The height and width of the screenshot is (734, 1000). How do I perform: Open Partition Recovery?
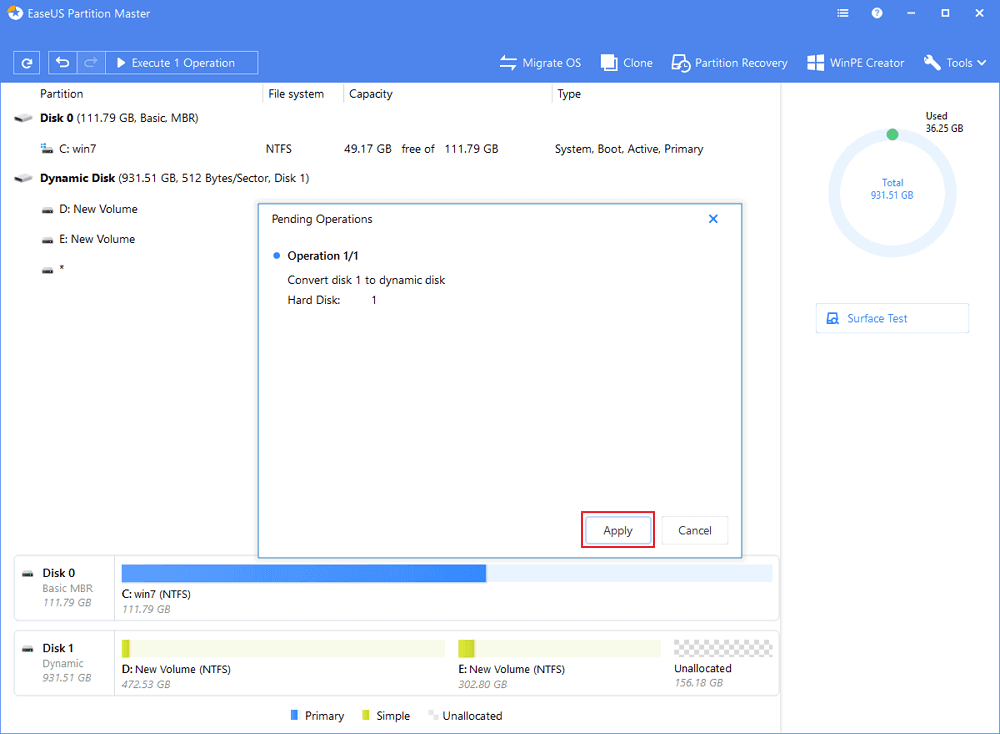pos(729,62)
